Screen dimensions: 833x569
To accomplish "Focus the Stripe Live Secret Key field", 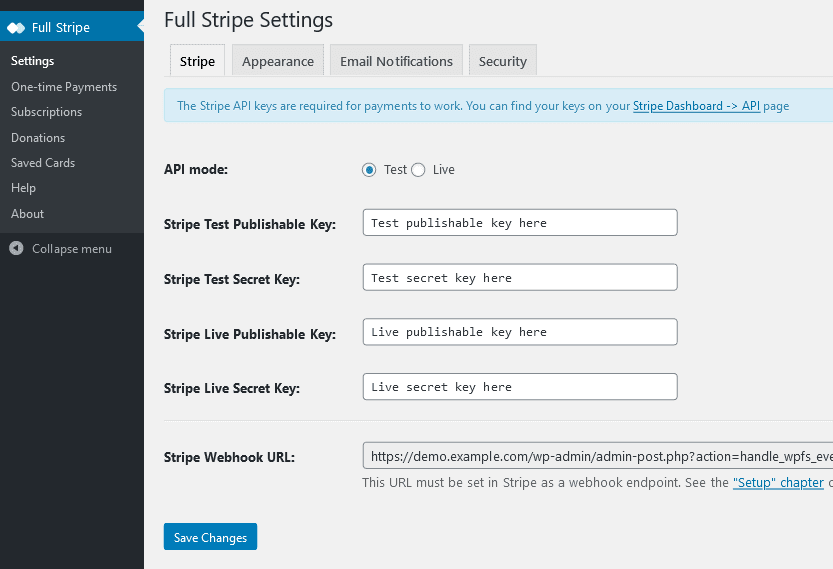I will [520, 387].
